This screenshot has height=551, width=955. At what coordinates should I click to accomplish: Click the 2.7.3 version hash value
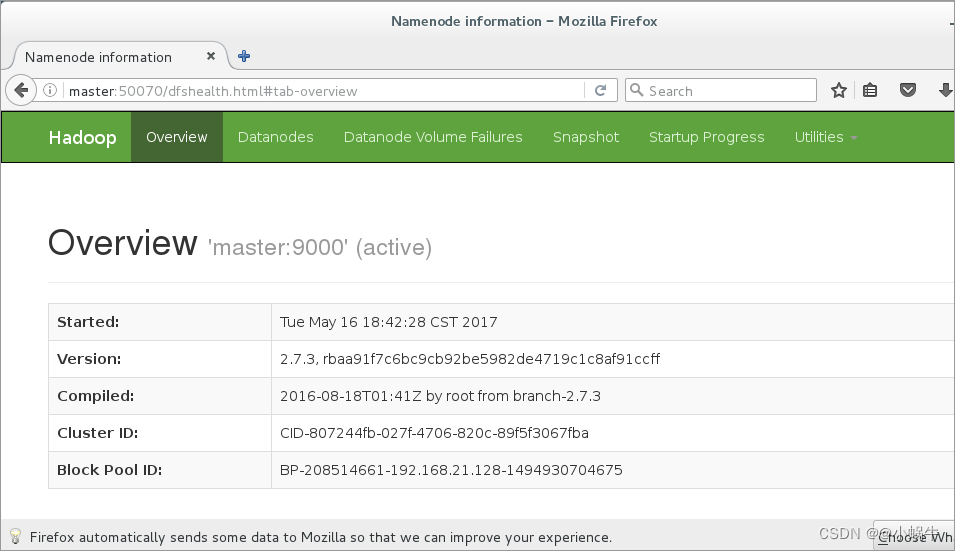click(x=470, y=359)
